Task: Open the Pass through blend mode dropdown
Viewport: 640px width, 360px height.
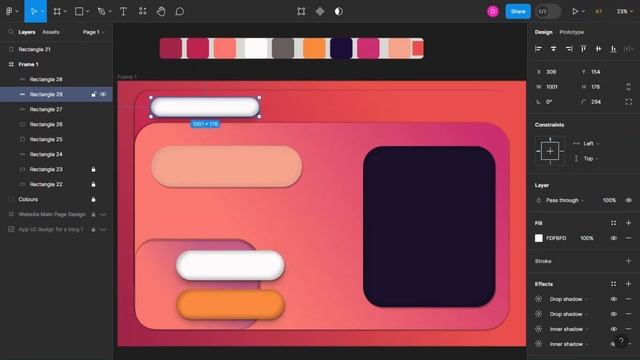Action: [565, 200]
